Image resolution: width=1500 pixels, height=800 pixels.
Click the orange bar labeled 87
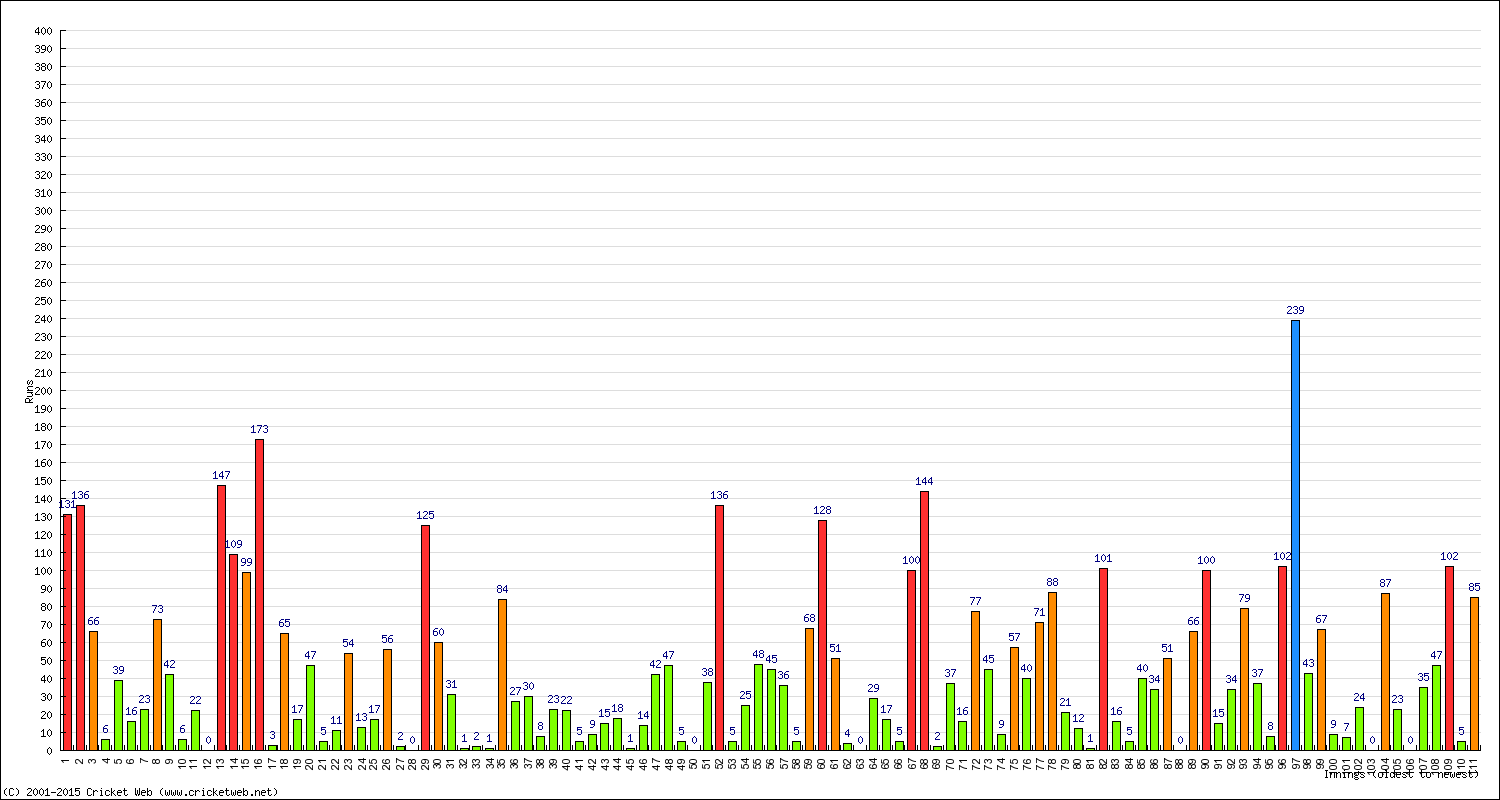(1385, 672)
